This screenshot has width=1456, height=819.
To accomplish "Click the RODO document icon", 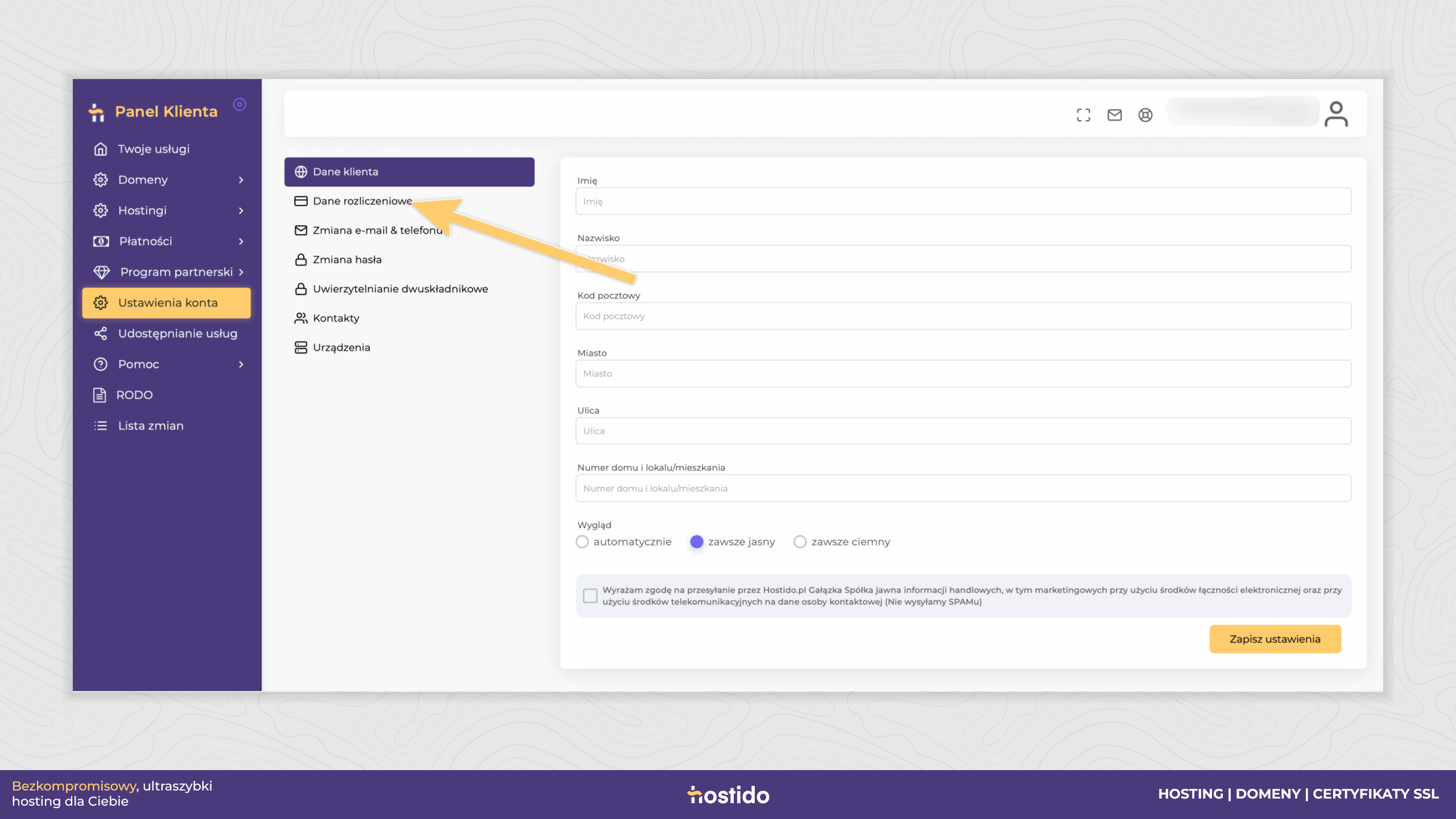I will click(x=100, y=395).
